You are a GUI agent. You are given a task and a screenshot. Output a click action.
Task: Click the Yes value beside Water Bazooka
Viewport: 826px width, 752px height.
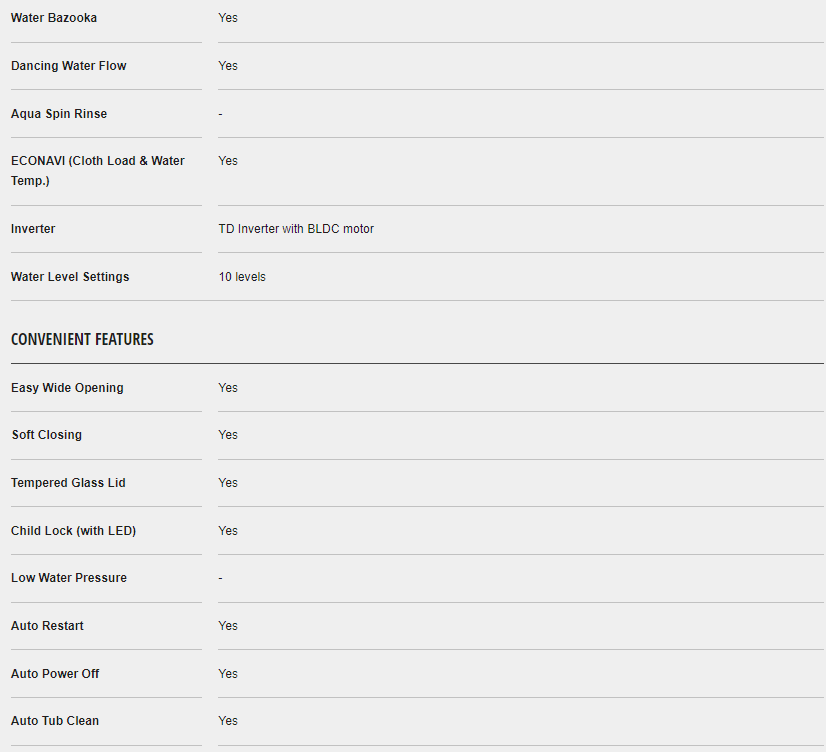[x=228, y=18]
